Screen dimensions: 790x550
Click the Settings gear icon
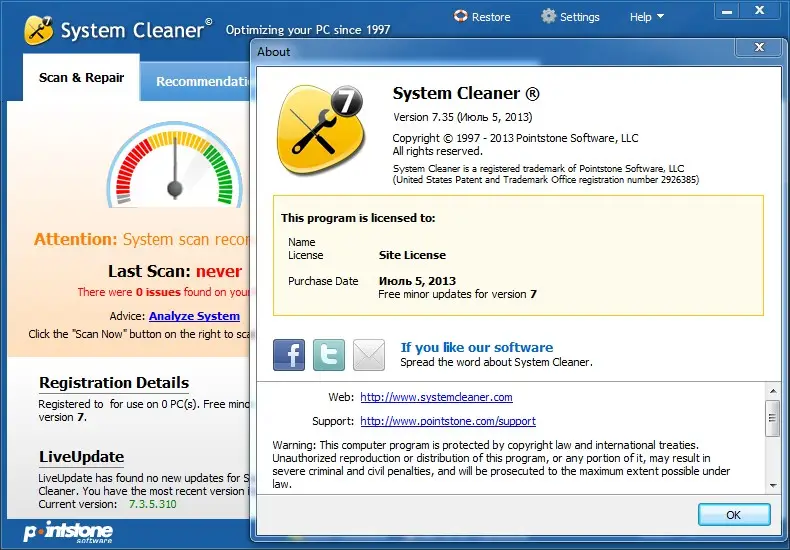(x=548, y=16)
